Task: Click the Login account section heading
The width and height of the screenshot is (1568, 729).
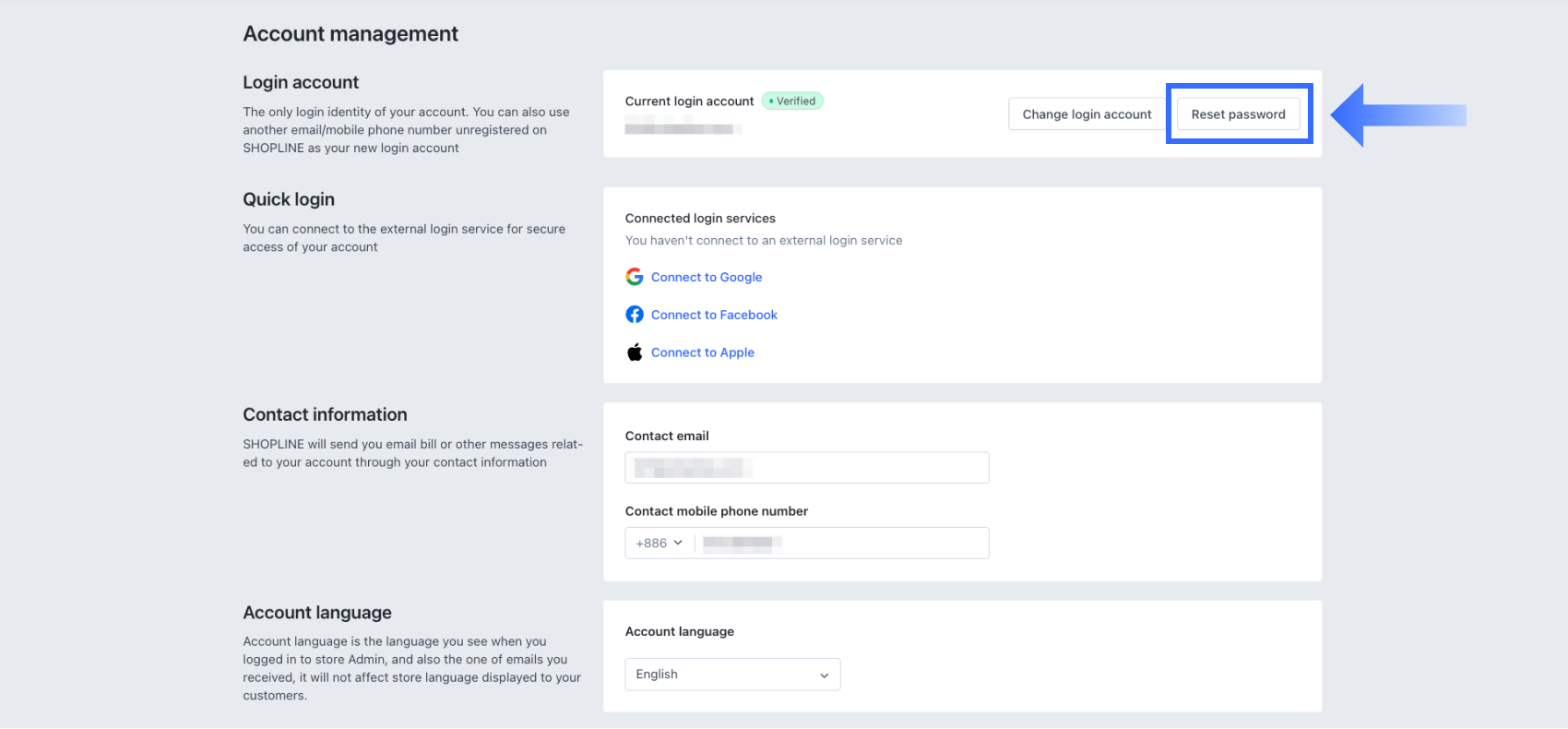Action: click(301, 82)
